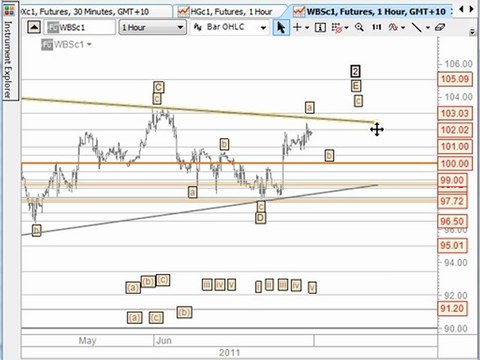
Task: Click the 101.00 price label
Action: (x=455, y=146)
